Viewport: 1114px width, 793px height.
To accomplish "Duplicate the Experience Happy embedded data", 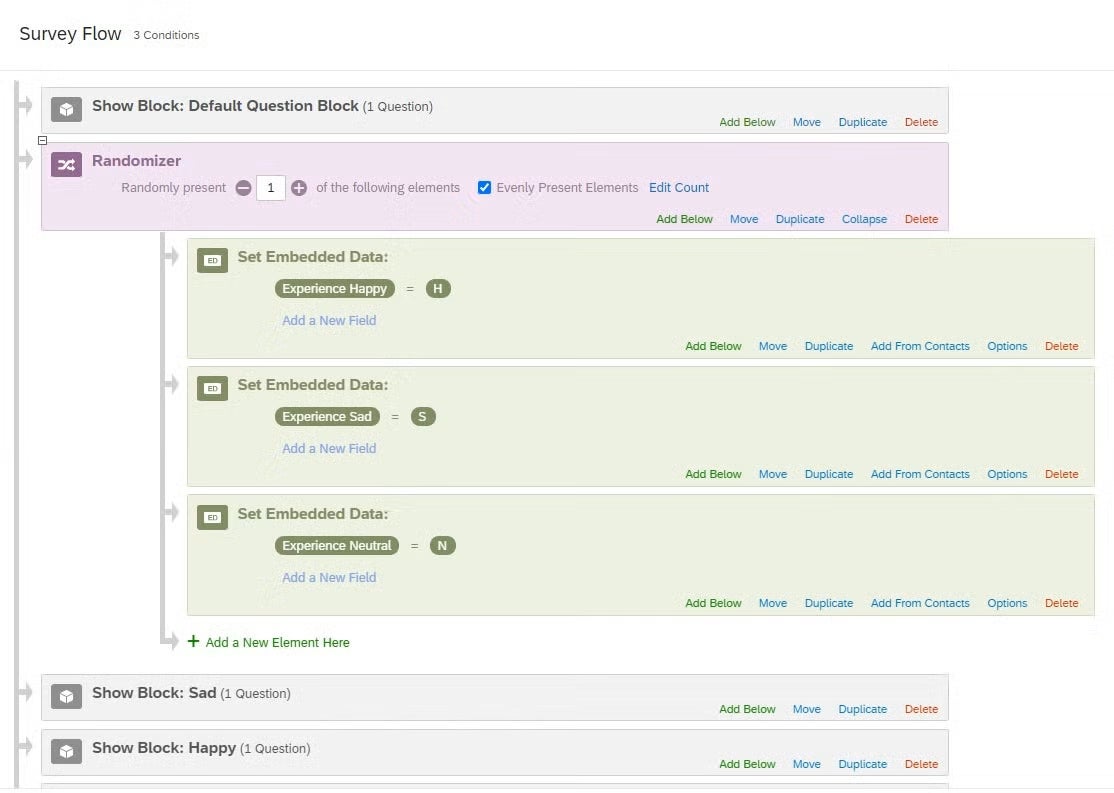I will 828,346.
